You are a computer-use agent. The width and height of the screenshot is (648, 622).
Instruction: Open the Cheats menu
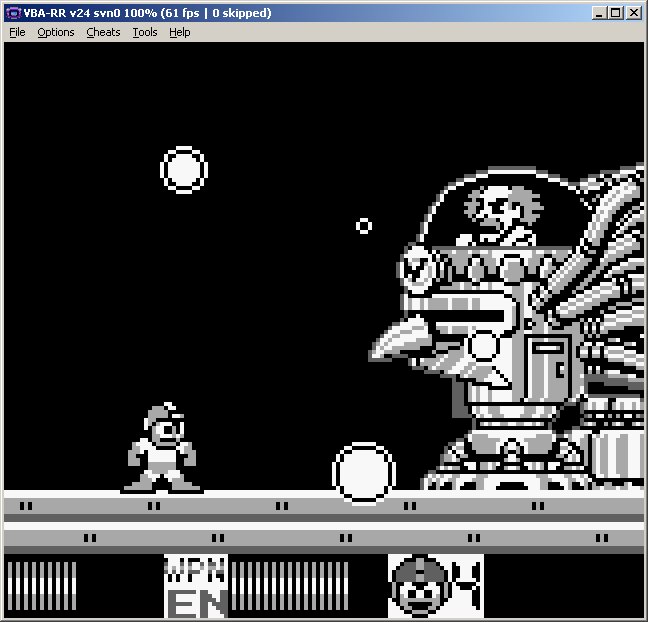point(103,32)
